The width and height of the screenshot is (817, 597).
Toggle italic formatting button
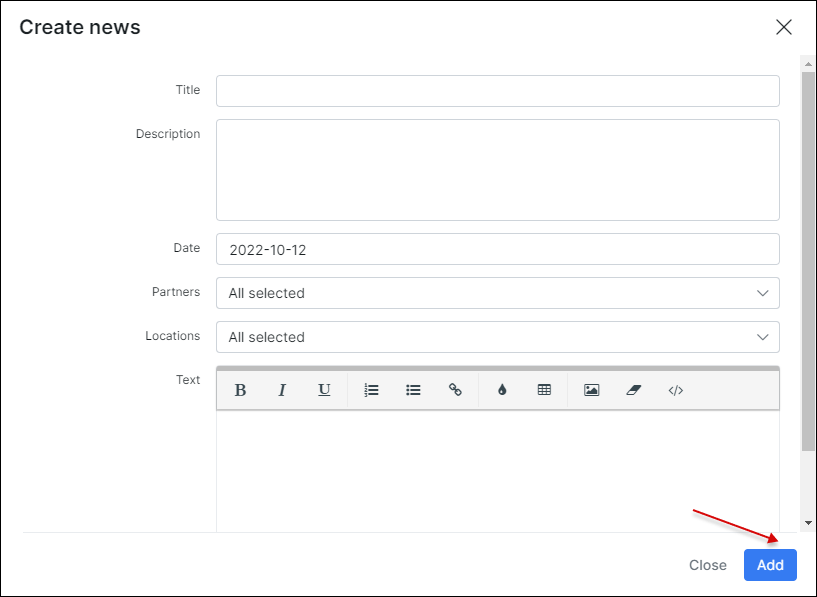[282, 390]
